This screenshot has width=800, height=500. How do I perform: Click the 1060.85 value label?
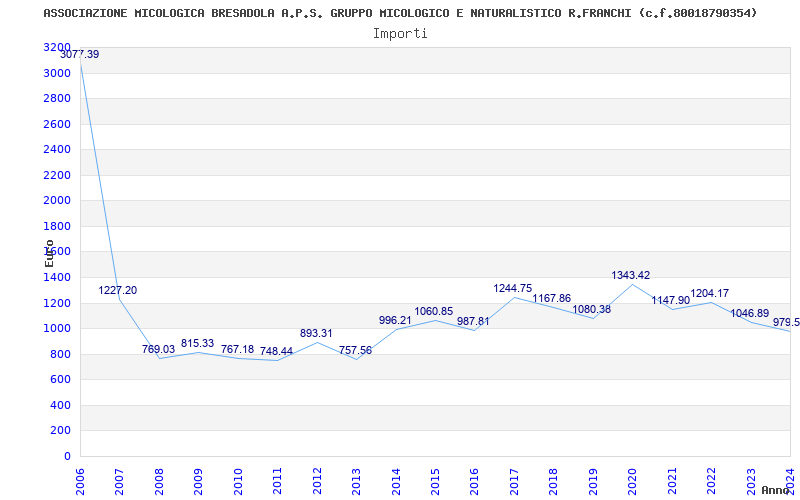coord(434,311)
